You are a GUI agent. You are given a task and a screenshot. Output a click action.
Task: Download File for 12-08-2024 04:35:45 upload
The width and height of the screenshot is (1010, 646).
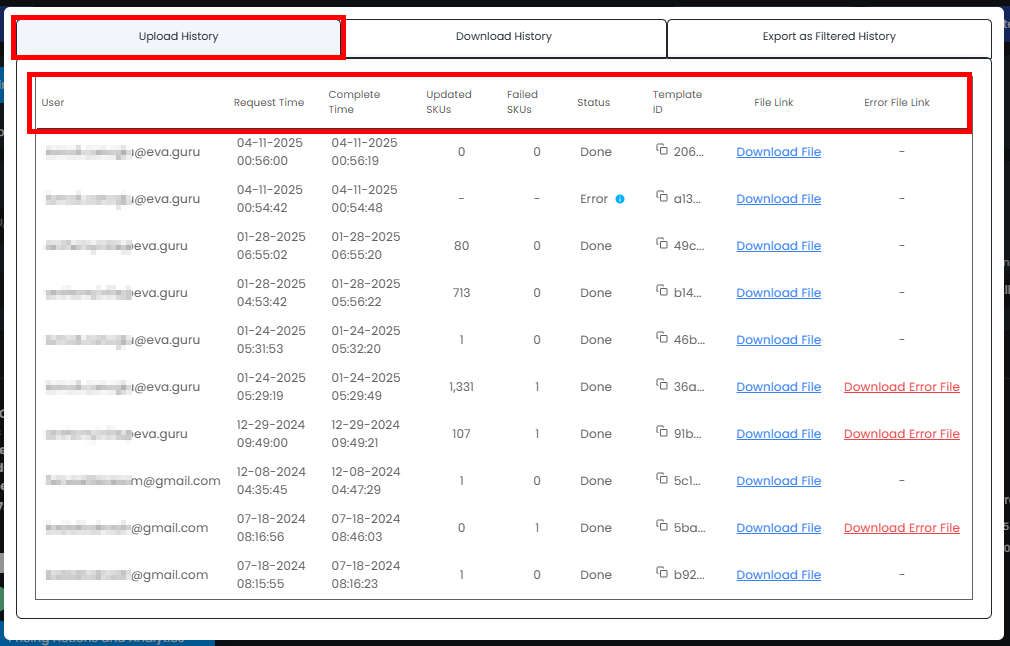[779, 481]
